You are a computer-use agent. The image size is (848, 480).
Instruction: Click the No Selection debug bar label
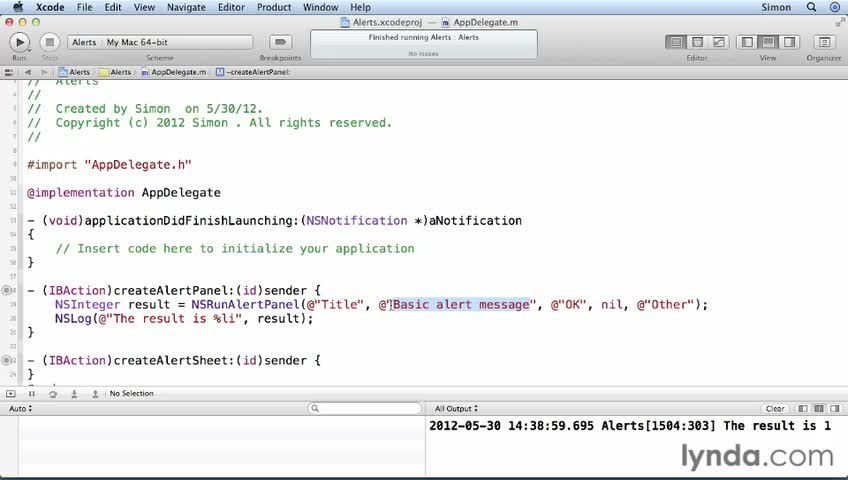pos(131,394)
